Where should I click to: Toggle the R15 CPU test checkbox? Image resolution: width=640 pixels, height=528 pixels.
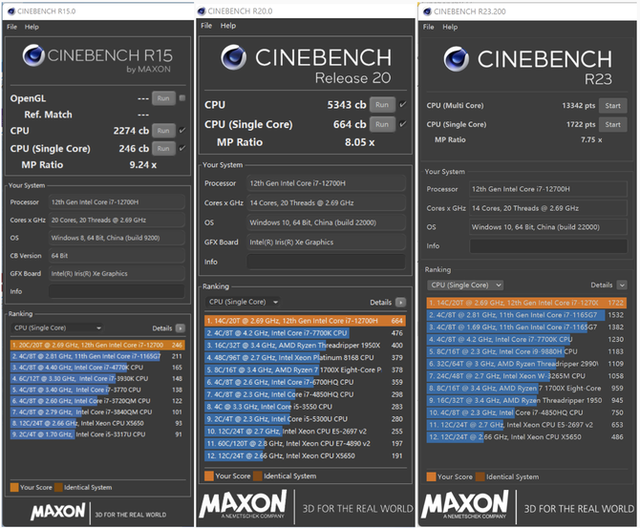tap(183, 131)
